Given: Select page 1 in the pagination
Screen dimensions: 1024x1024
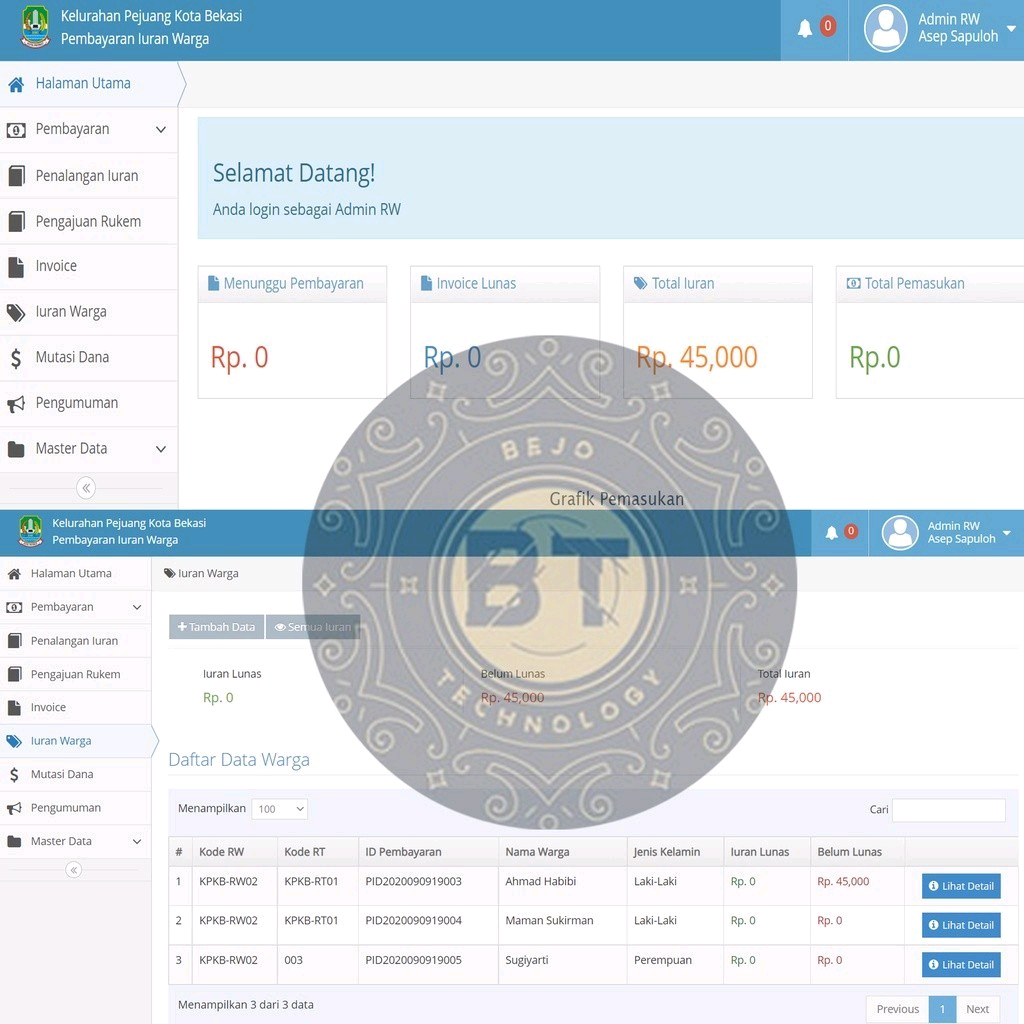Looking at the screenshot, I should click(942, 1009).
